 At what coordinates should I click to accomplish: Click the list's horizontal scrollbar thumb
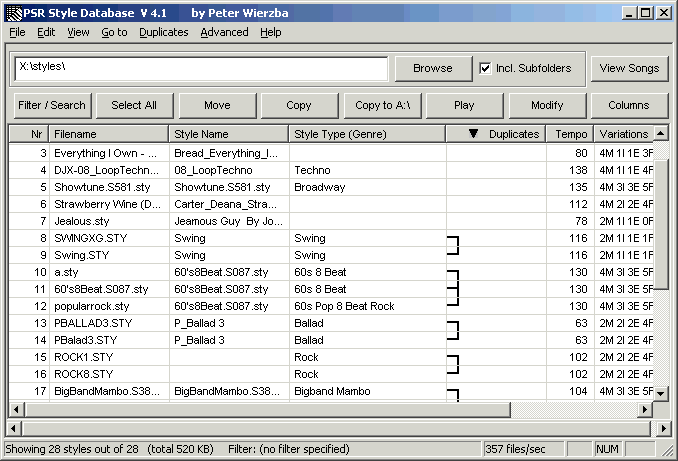pyautogui.click(x=267, y=409)
